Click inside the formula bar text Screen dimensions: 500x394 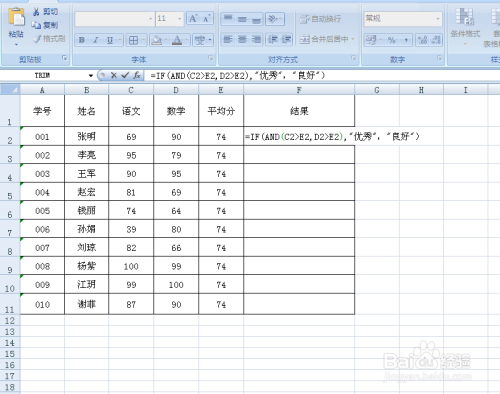pos(237,76)
